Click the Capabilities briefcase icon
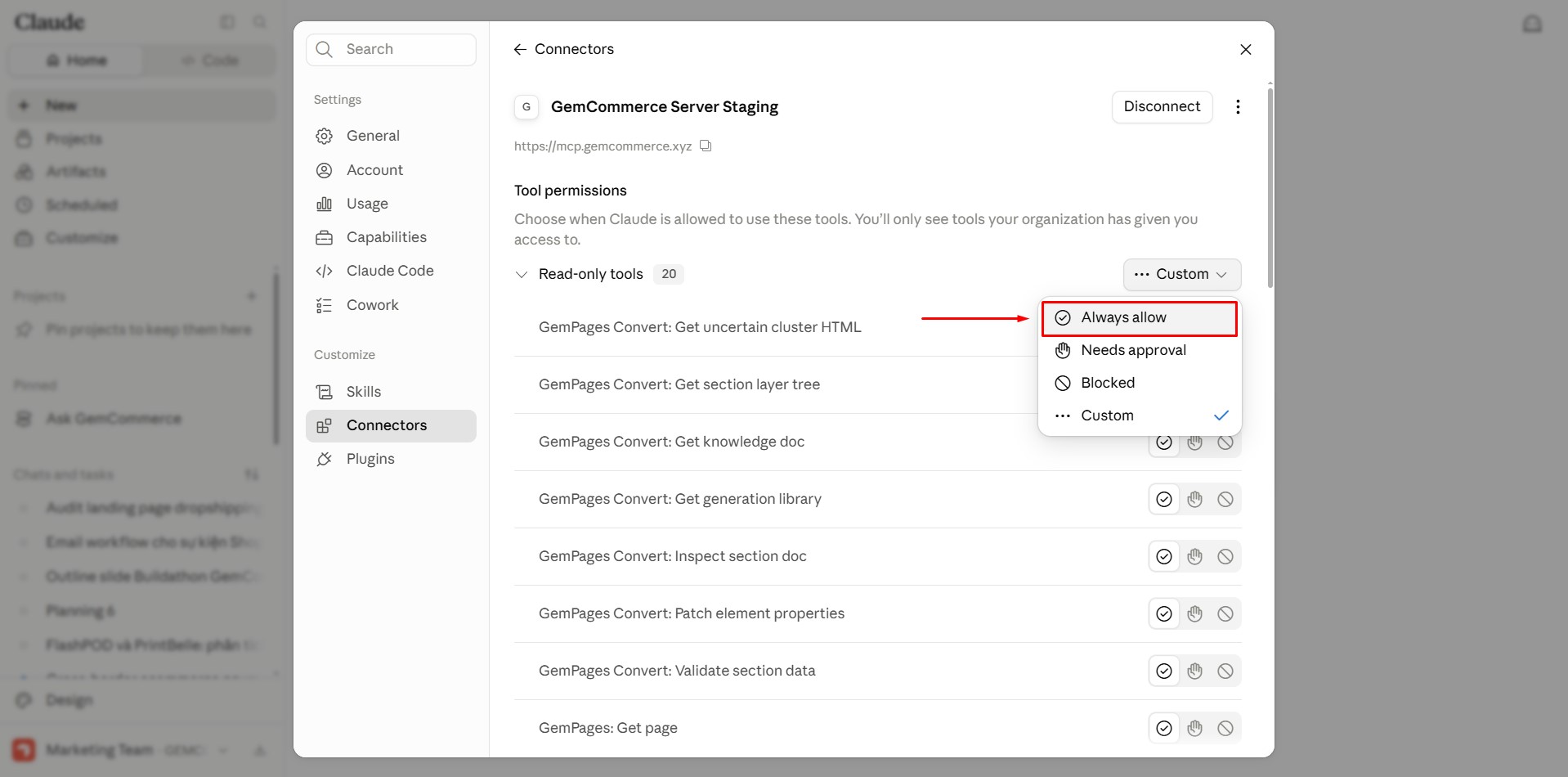 click(325, 238)
